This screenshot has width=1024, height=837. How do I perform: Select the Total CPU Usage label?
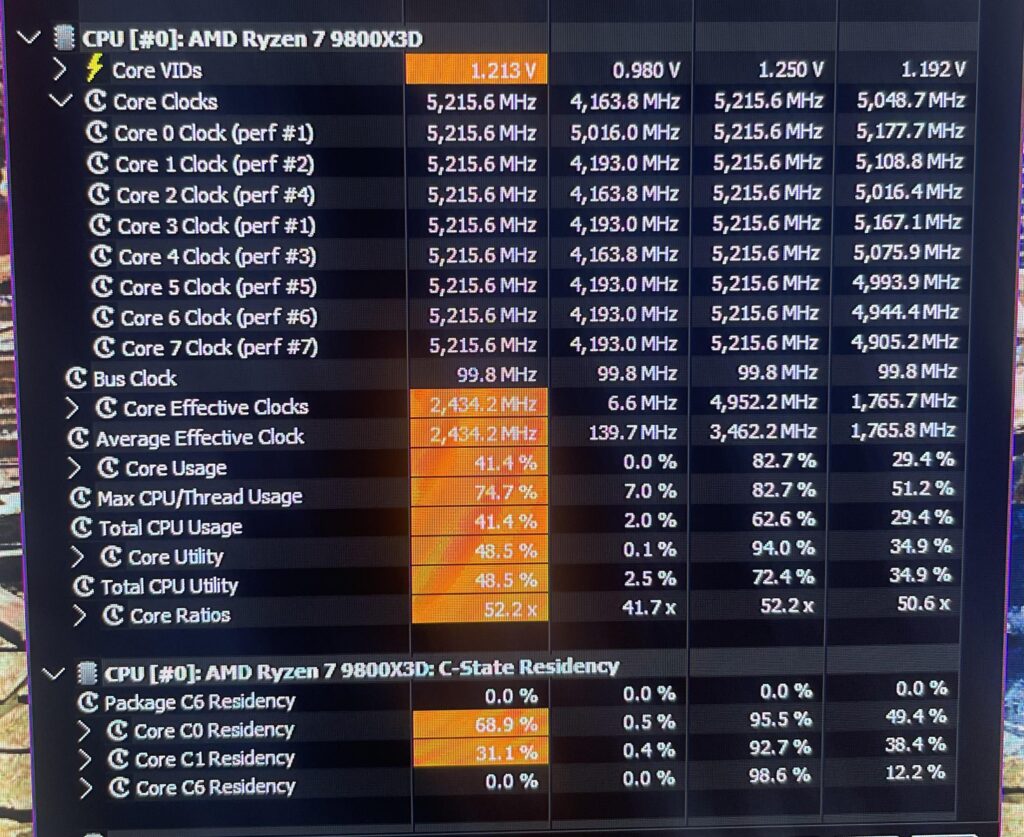(170, 527)
